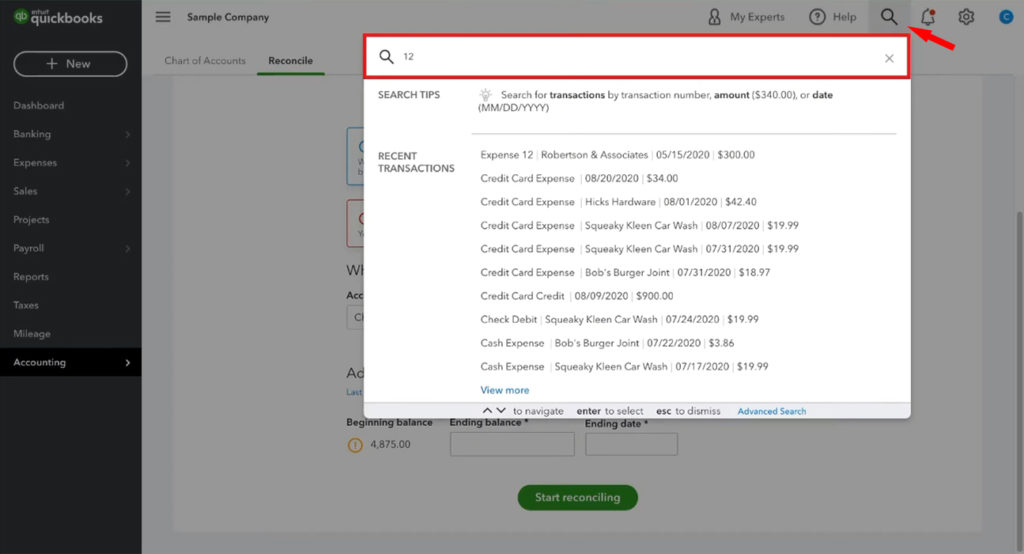Open Mileage in sidebar
This screenshot has height=554, width=1024.
pos(31,334)
